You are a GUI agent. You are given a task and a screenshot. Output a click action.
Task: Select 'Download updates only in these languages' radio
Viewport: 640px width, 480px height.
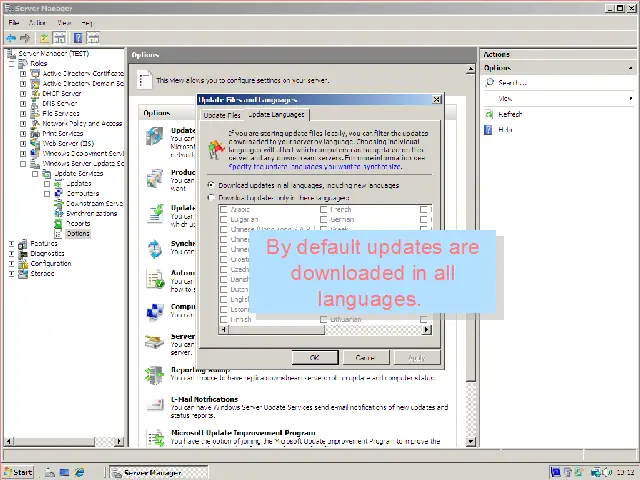pos(211,198)
